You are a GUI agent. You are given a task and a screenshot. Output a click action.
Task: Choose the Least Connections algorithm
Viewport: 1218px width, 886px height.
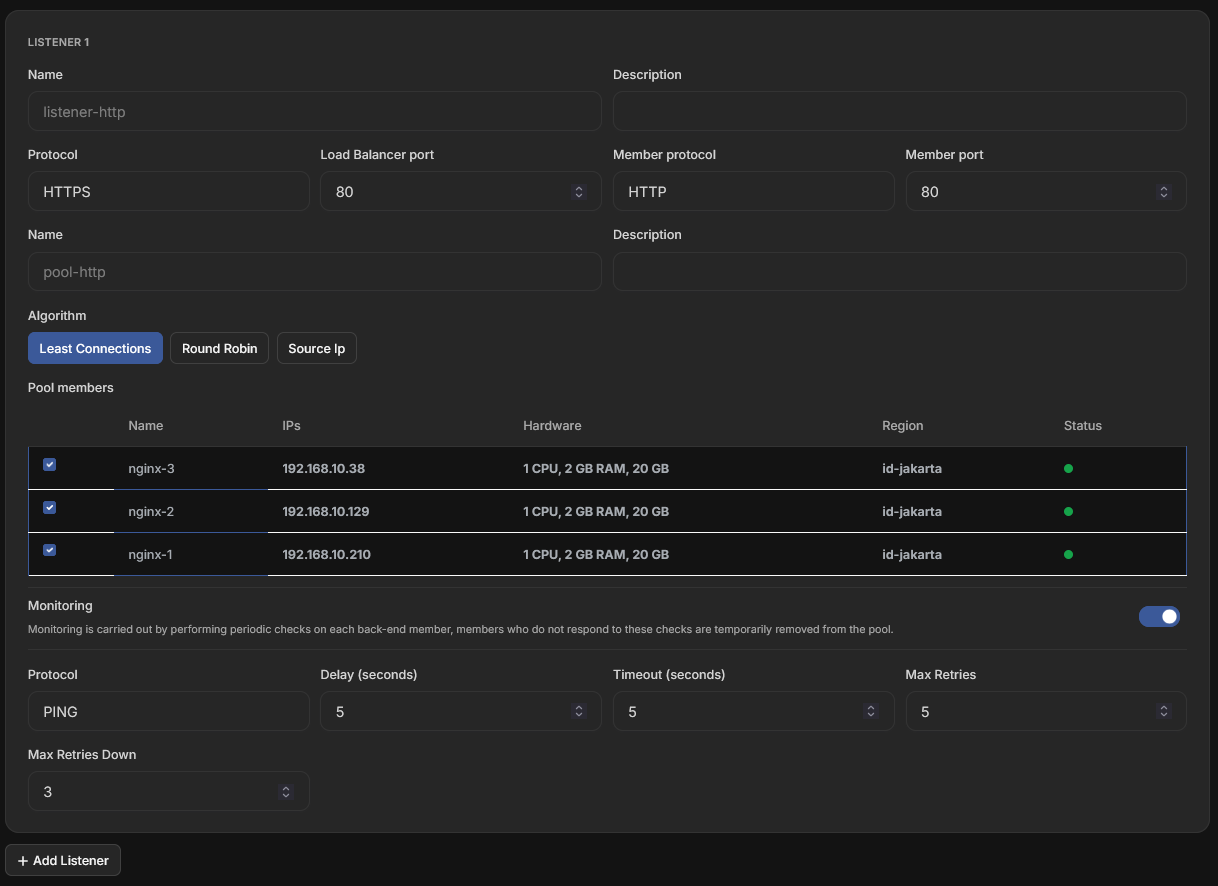tap(95, 348)
